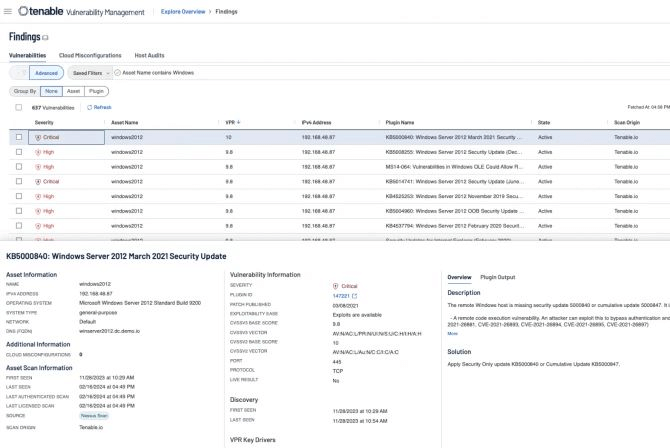Click the Nessus Scan source tag

[94, 416]
